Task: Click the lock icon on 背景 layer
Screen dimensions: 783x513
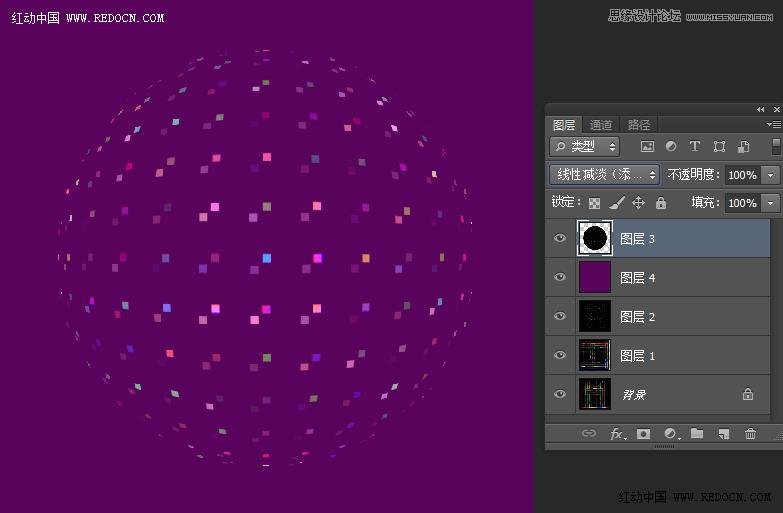Action: 748,394
